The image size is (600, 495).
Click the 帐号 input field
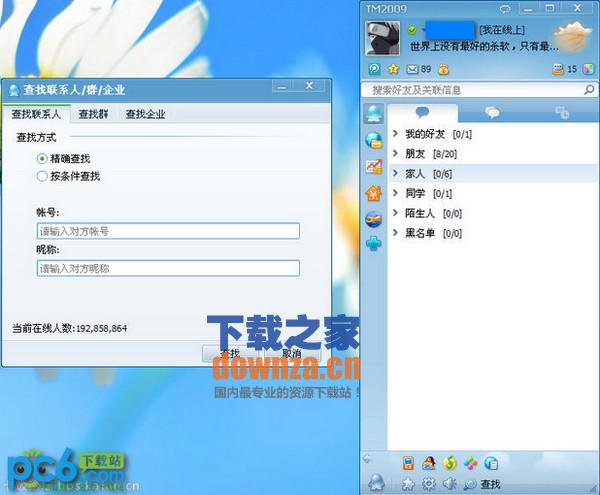tap(168, 231)
